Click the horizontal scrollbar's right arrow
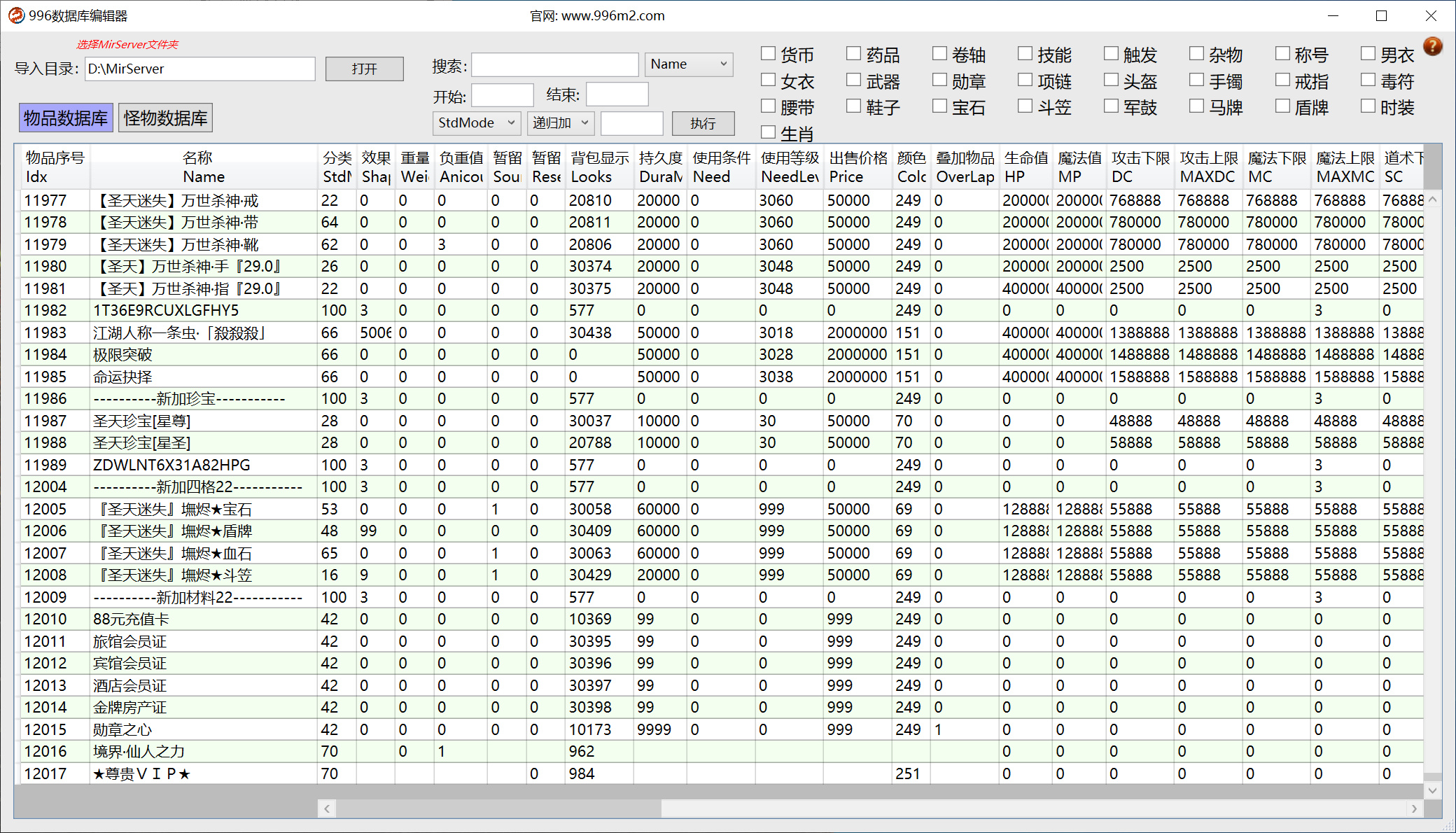Image resolution: width=1456 pixels, height=833 pixels. pos(1415,808)
